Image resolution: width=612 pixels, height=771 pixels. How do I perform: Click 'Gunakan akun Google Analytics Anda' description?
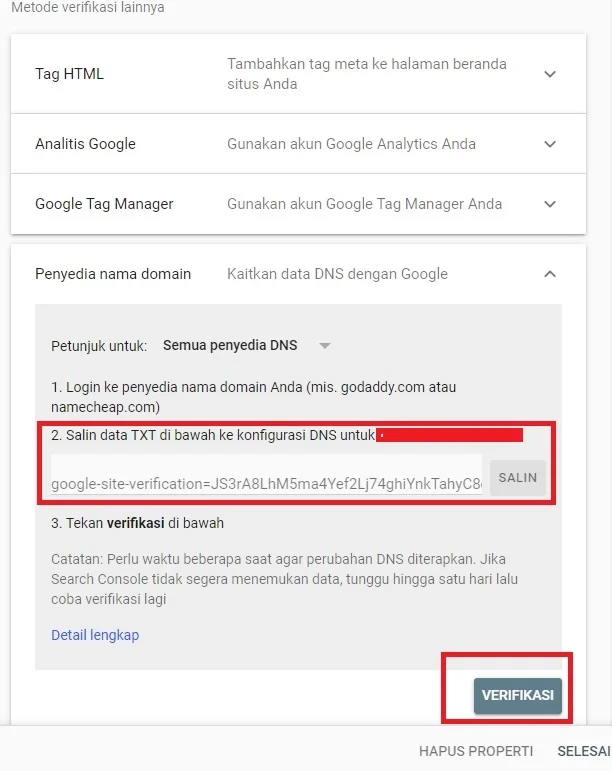[351, 144]
